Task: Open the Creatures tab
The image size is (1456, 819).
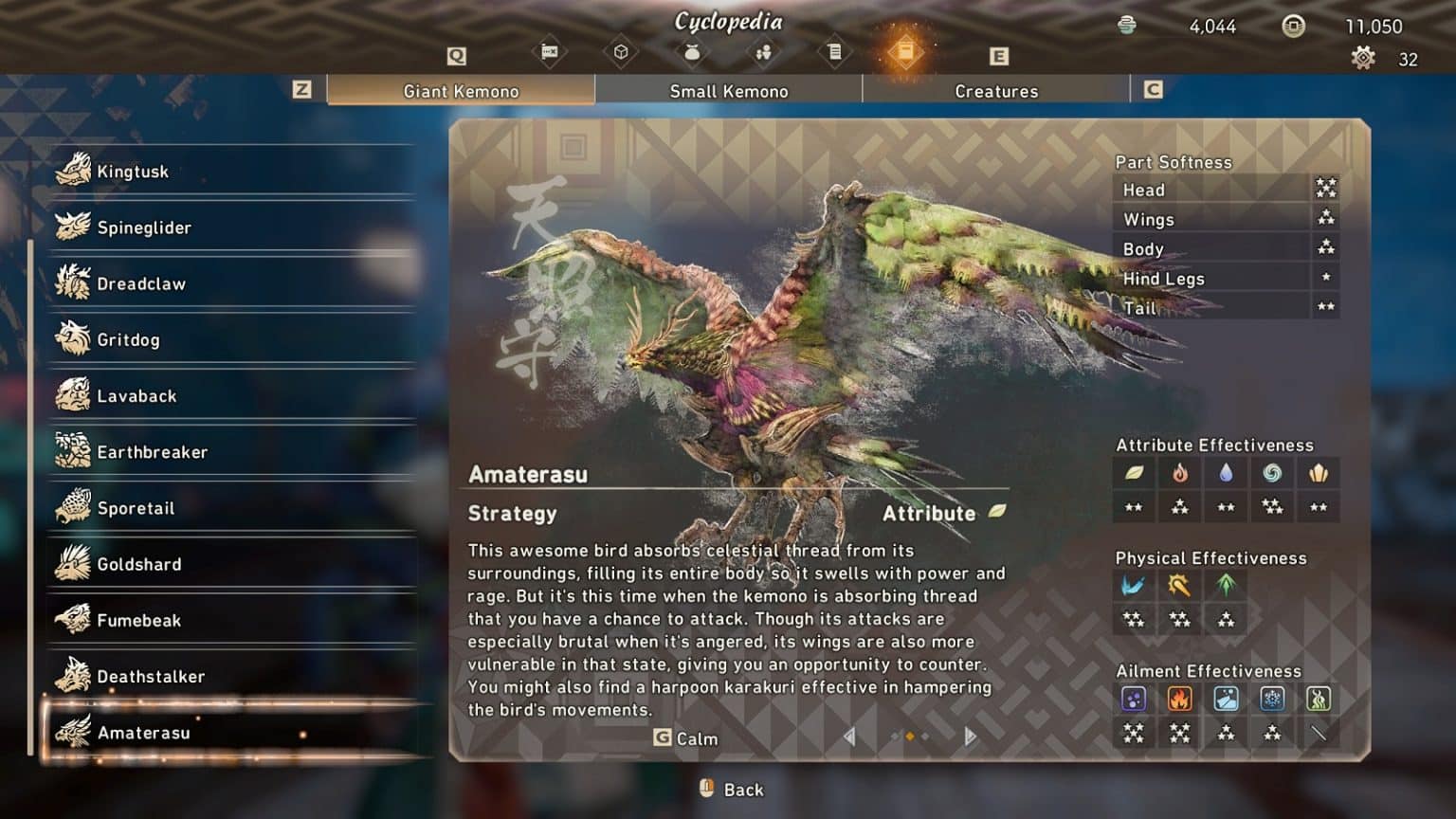Action: click(x=996, y=91)
